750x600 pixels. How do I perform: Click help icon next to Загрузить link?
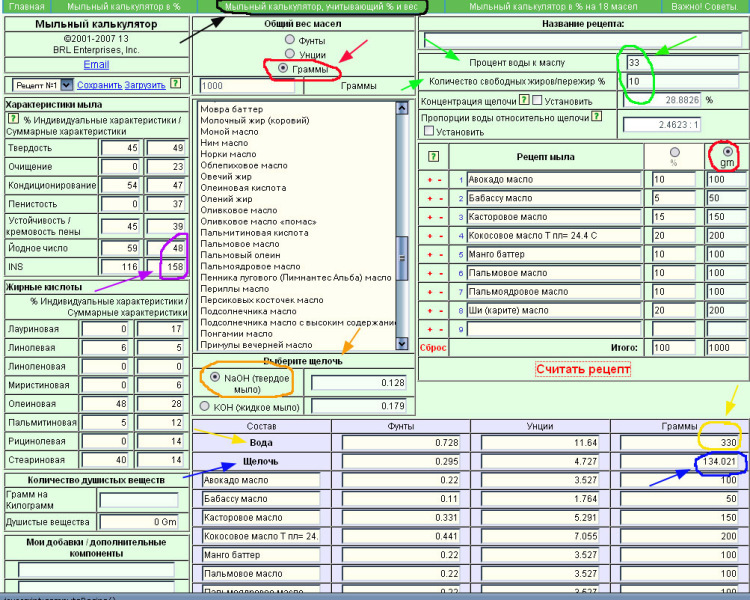click(176, 83)
